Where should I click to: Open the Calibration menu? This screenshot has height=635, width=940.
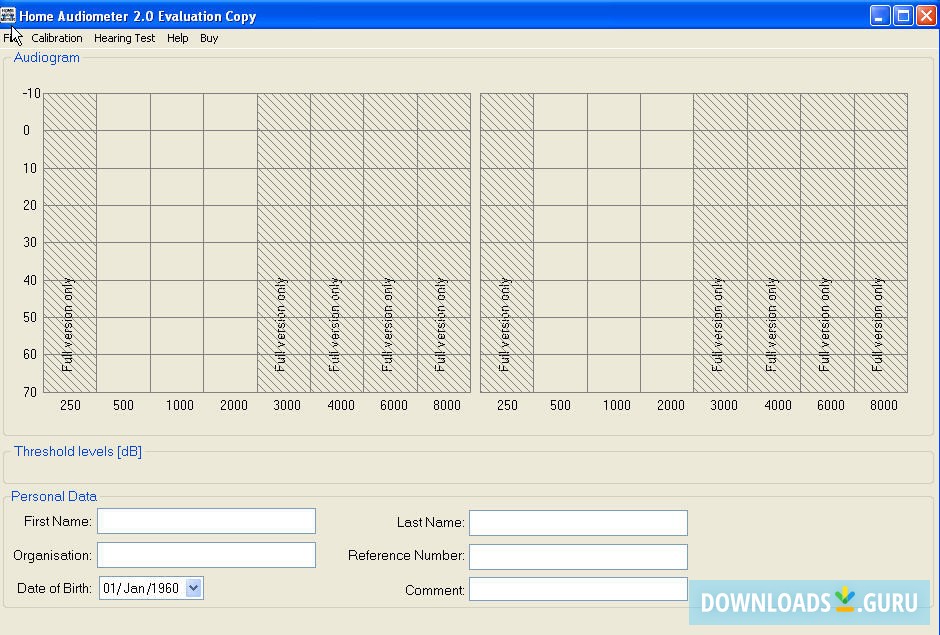coord(57,38)
